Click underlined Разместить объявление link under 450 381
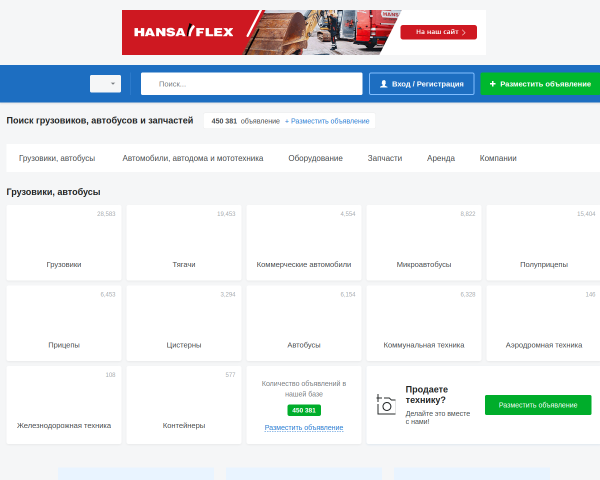The image size is (600, 480). 304,428
